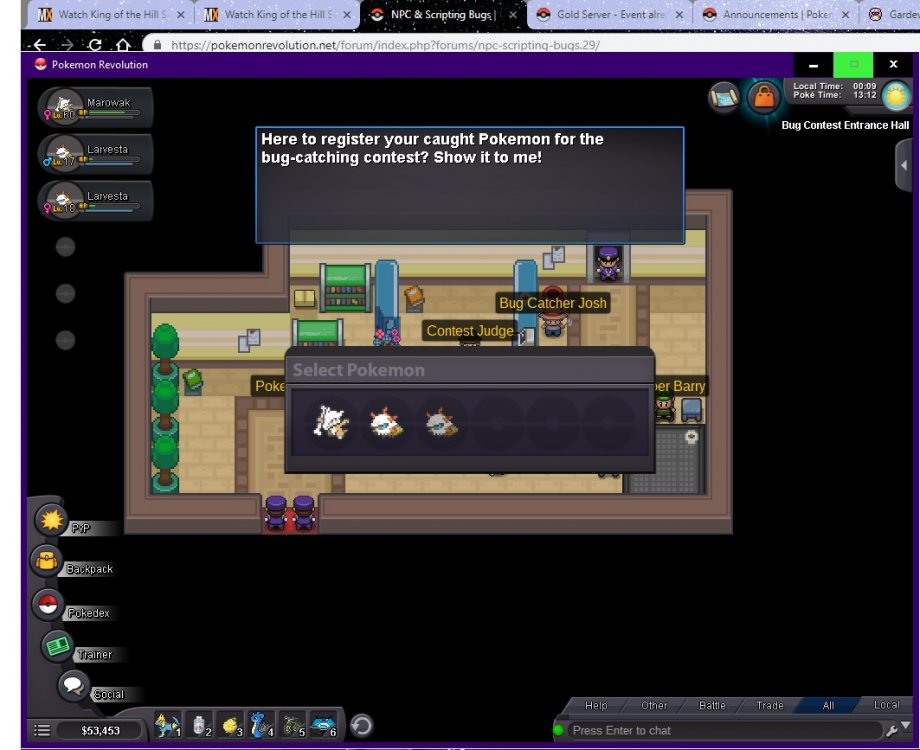Open the world map scroll icon
920x750 pixels.
coord(724,97)
